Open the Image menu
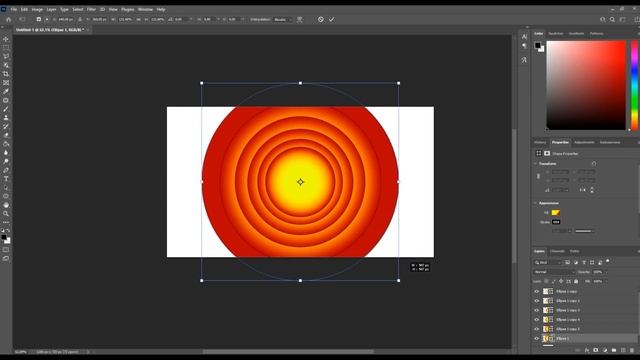Image resolution: width=640 pixels, height=360 pixels. coord(37,9)
